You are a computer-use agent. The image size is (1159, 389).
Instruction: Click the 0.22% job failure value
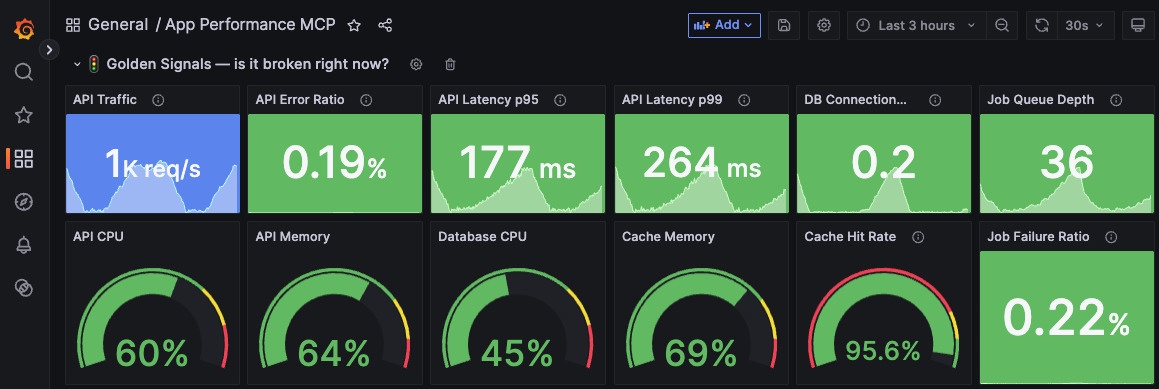[x=1067, y=318]
